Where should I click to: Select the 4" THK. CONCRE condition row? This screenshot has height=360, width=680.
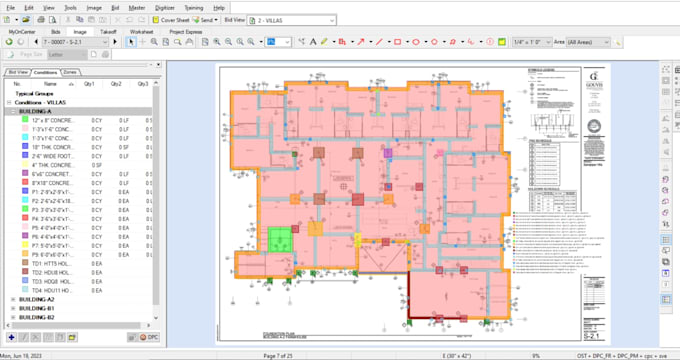click(x=78, y=165)
